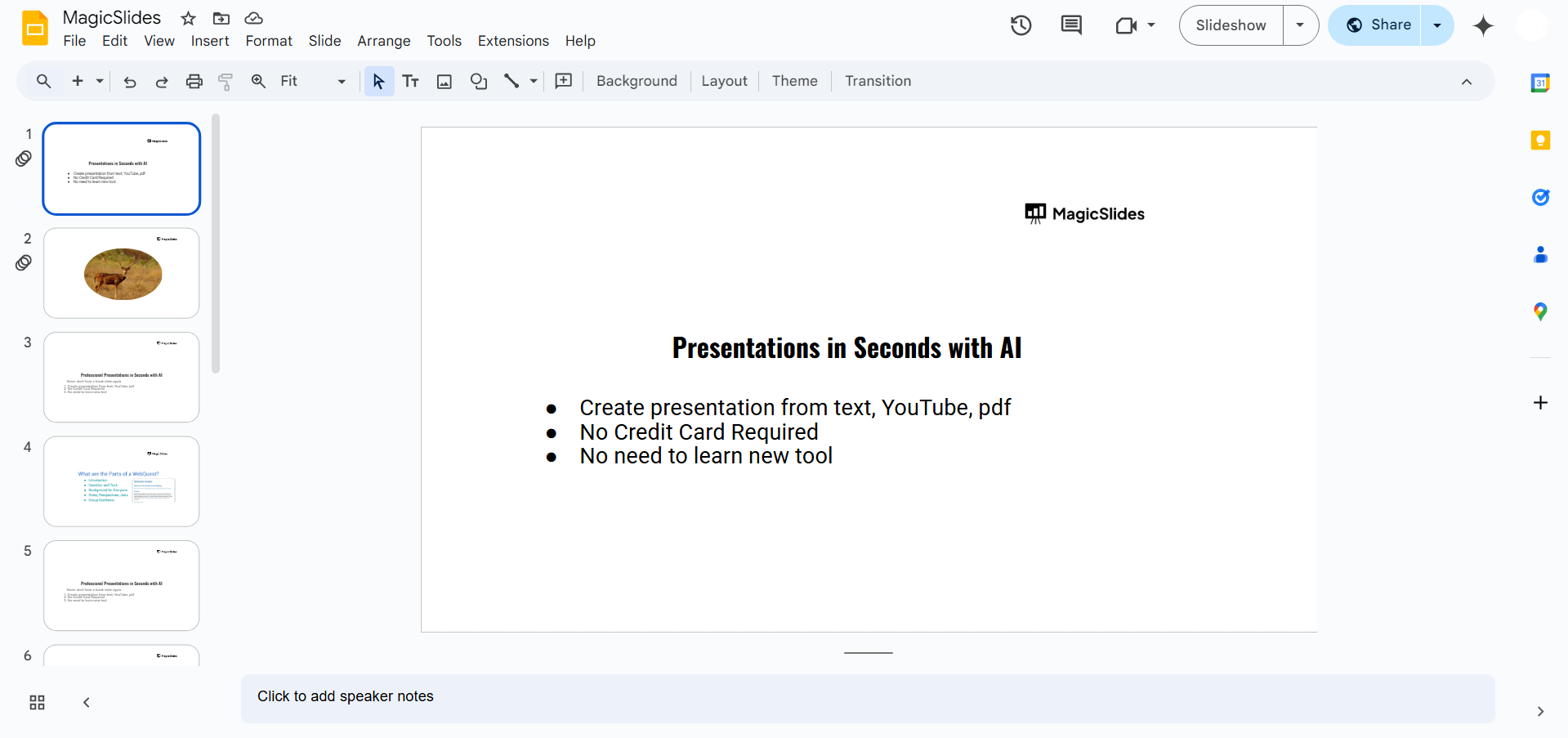Screen dimensions: 1568x738
Task: Hide the menus with collapse chevron
Action: [1466, 82]
